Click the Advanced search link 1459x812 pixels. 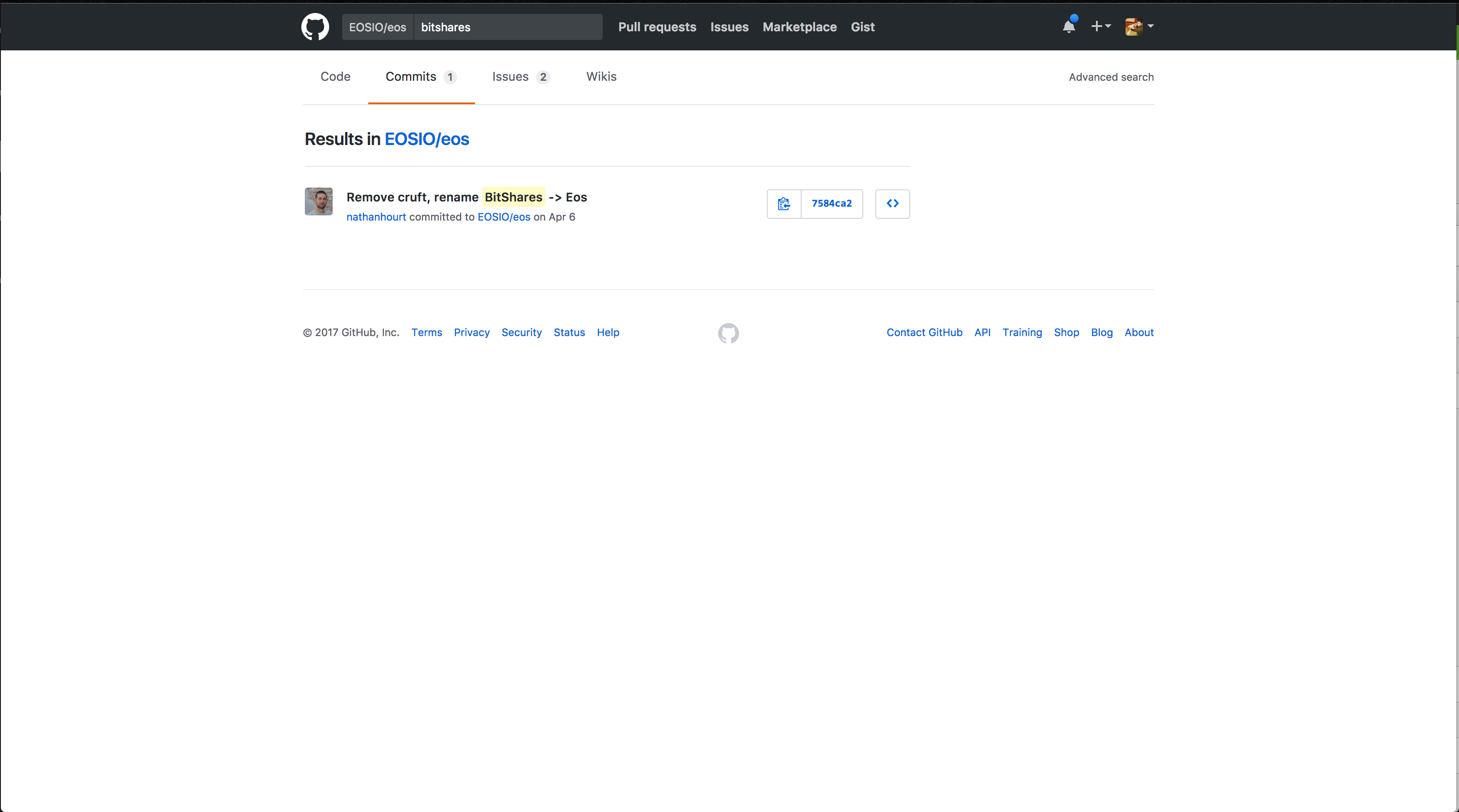click(x=1111, y=77)
